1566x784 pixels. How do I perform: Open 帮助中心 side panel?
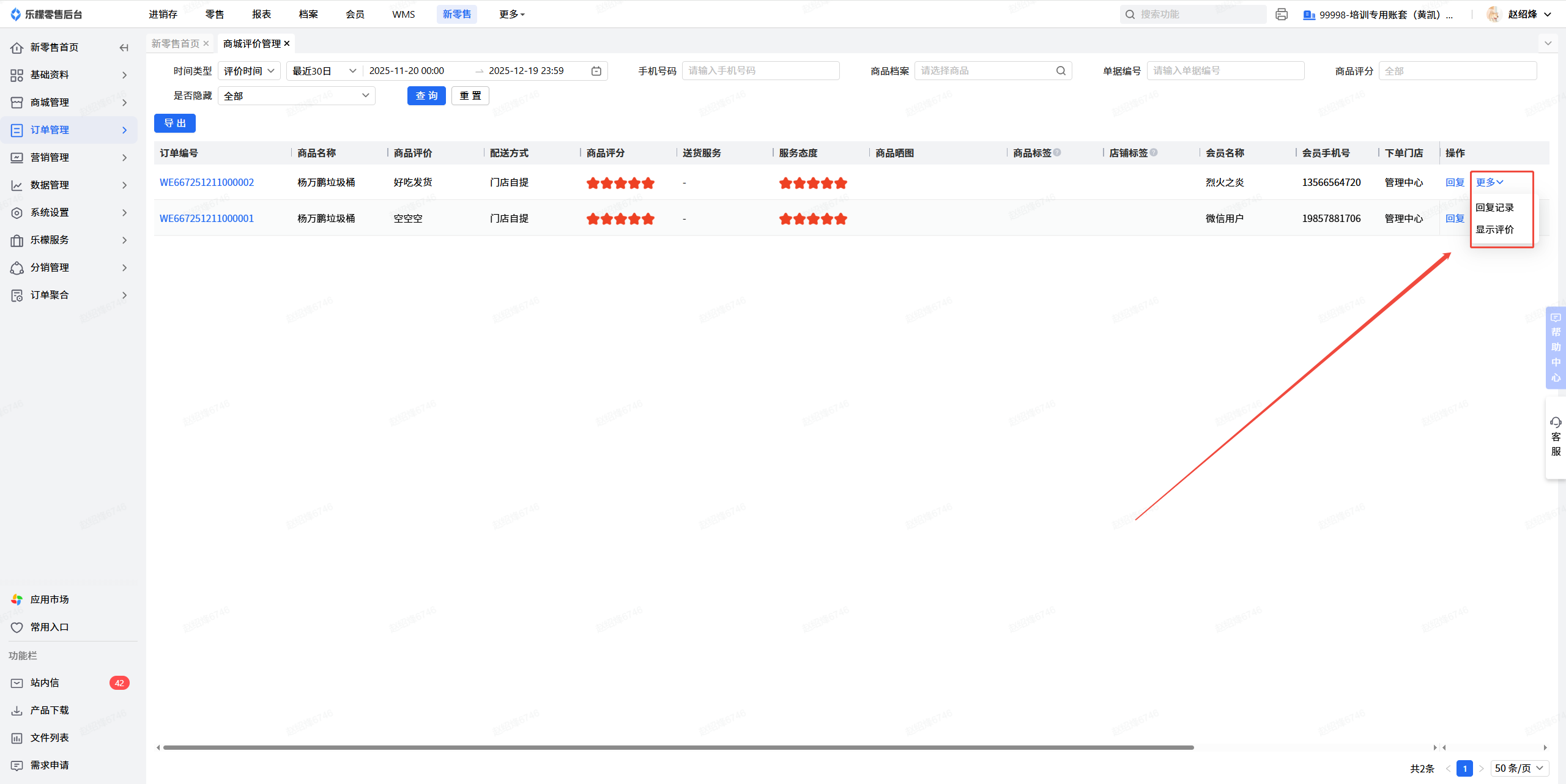tap(1556, 347)
